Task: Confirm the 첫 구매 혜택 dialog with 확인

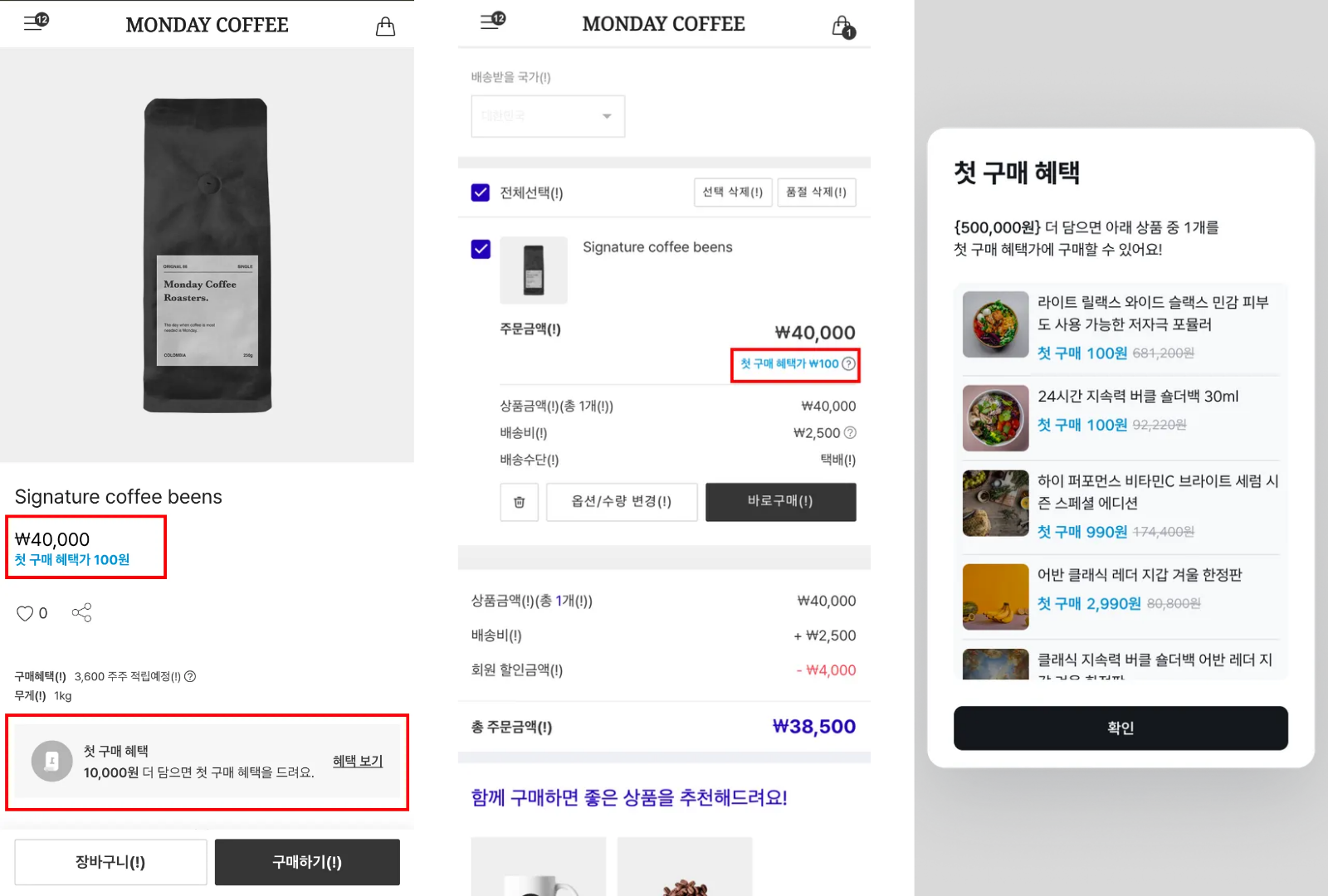Action: (1120, 728)
